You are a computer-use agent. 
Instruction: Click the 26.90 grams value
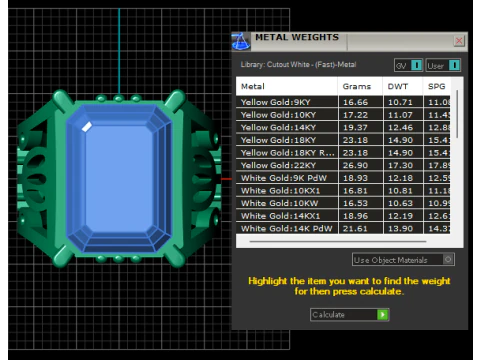coord(355,165)
